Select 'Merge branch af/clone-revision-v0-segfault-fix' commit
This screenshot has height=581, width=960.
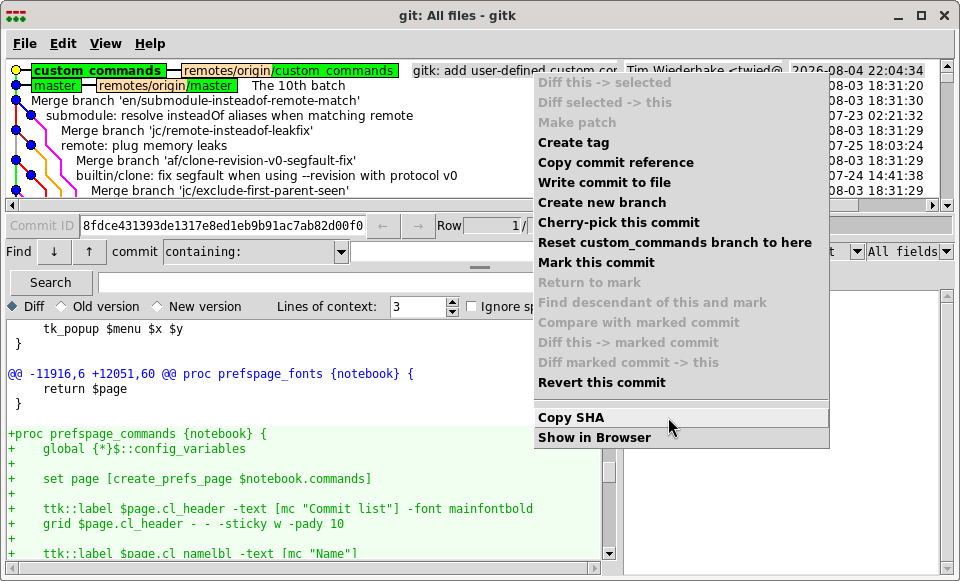216,160
